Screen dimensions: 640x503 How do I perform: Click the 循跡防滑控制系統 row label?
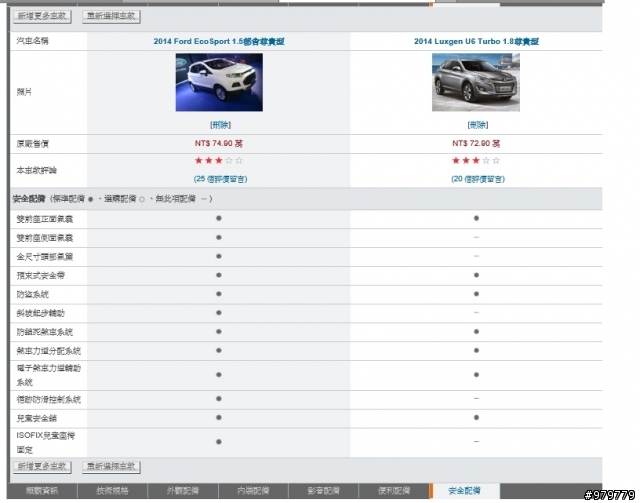49,400
